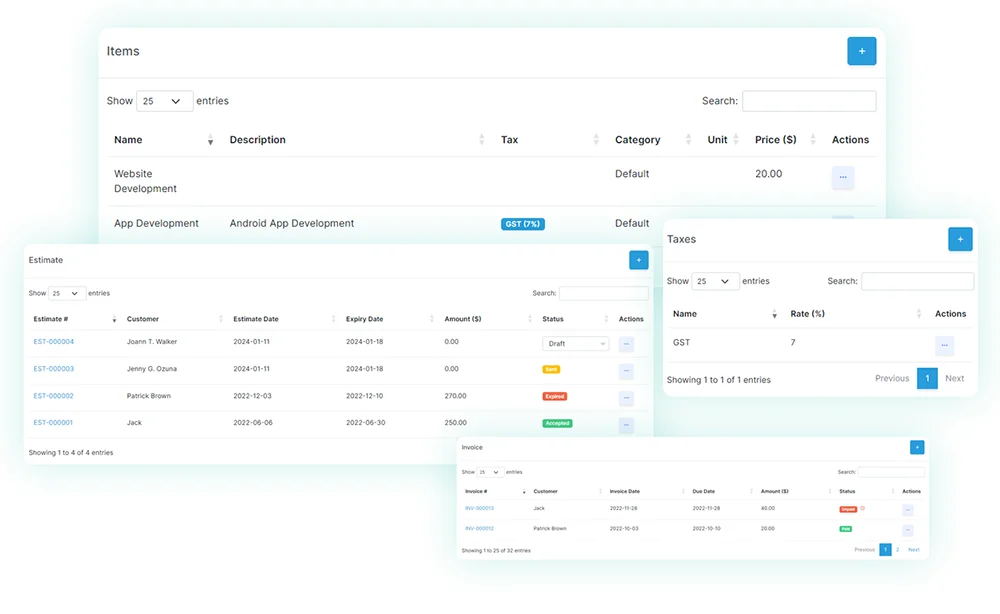The image size is (1000, 614).
Task: Open actions menu for Website Development item
Action: click(x=842, y=177)
